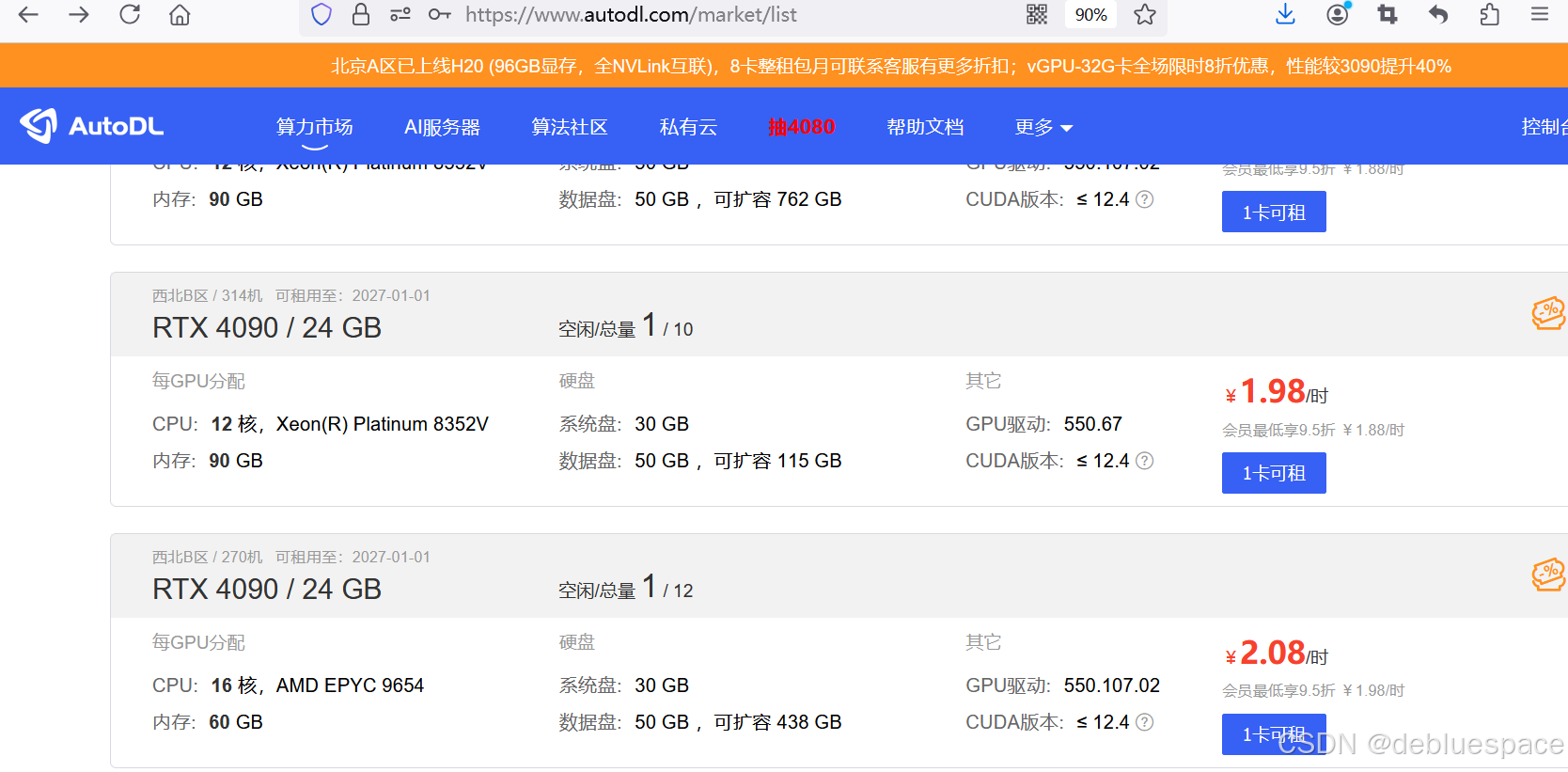Select RTX 4090 title of 270机
The width and height of the screenshot is (1568, 772).
(x=267, y=589)
